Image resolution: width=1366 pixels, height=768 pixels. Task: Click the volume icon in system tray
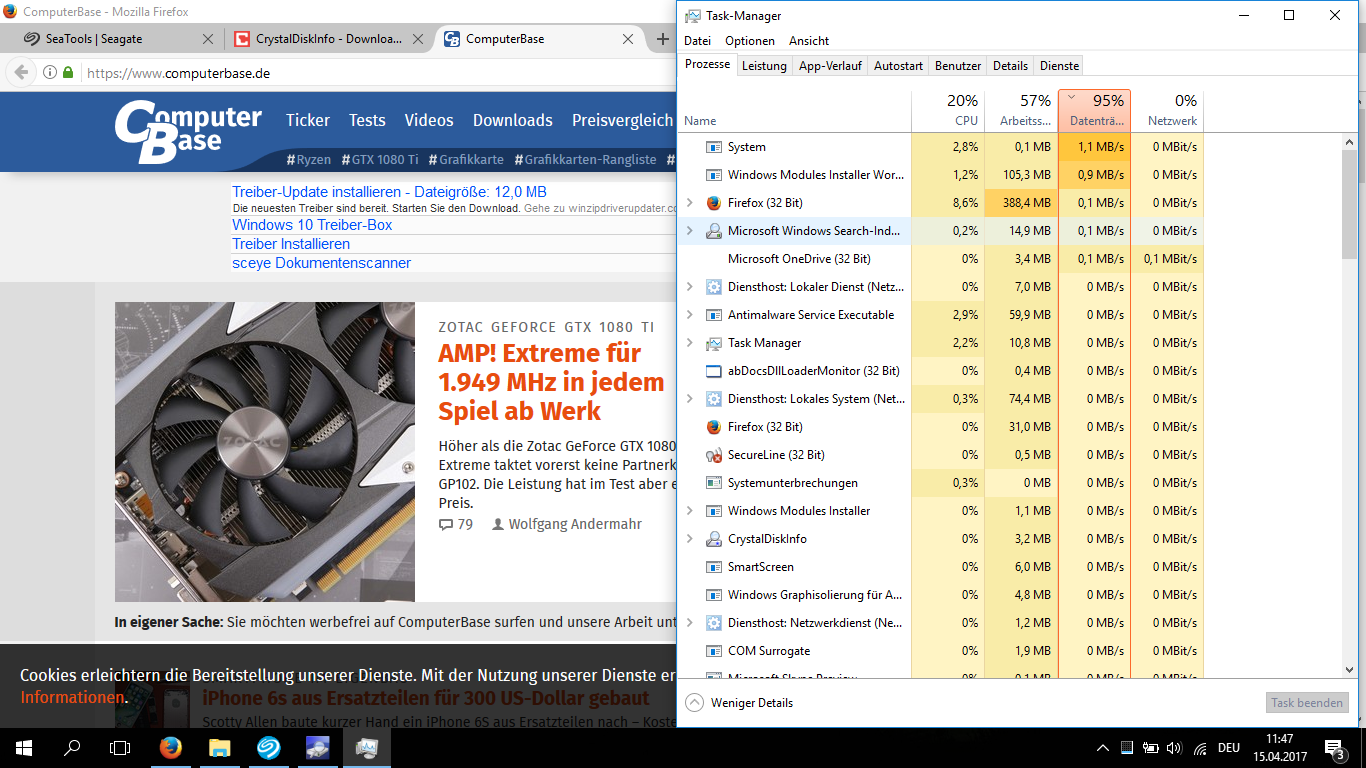coord(1174,748)
